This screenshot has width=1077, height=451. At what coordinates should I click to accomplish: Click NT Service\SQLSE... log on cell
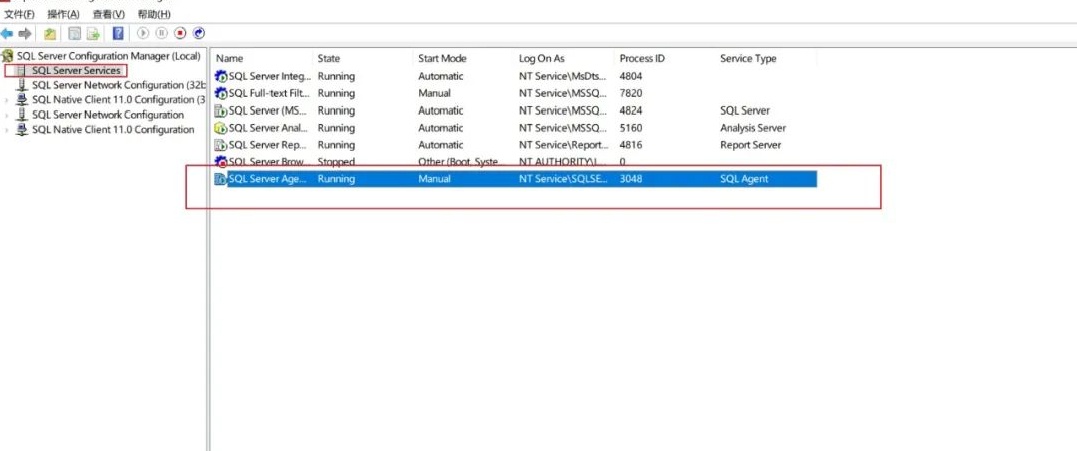click(563, 179)
